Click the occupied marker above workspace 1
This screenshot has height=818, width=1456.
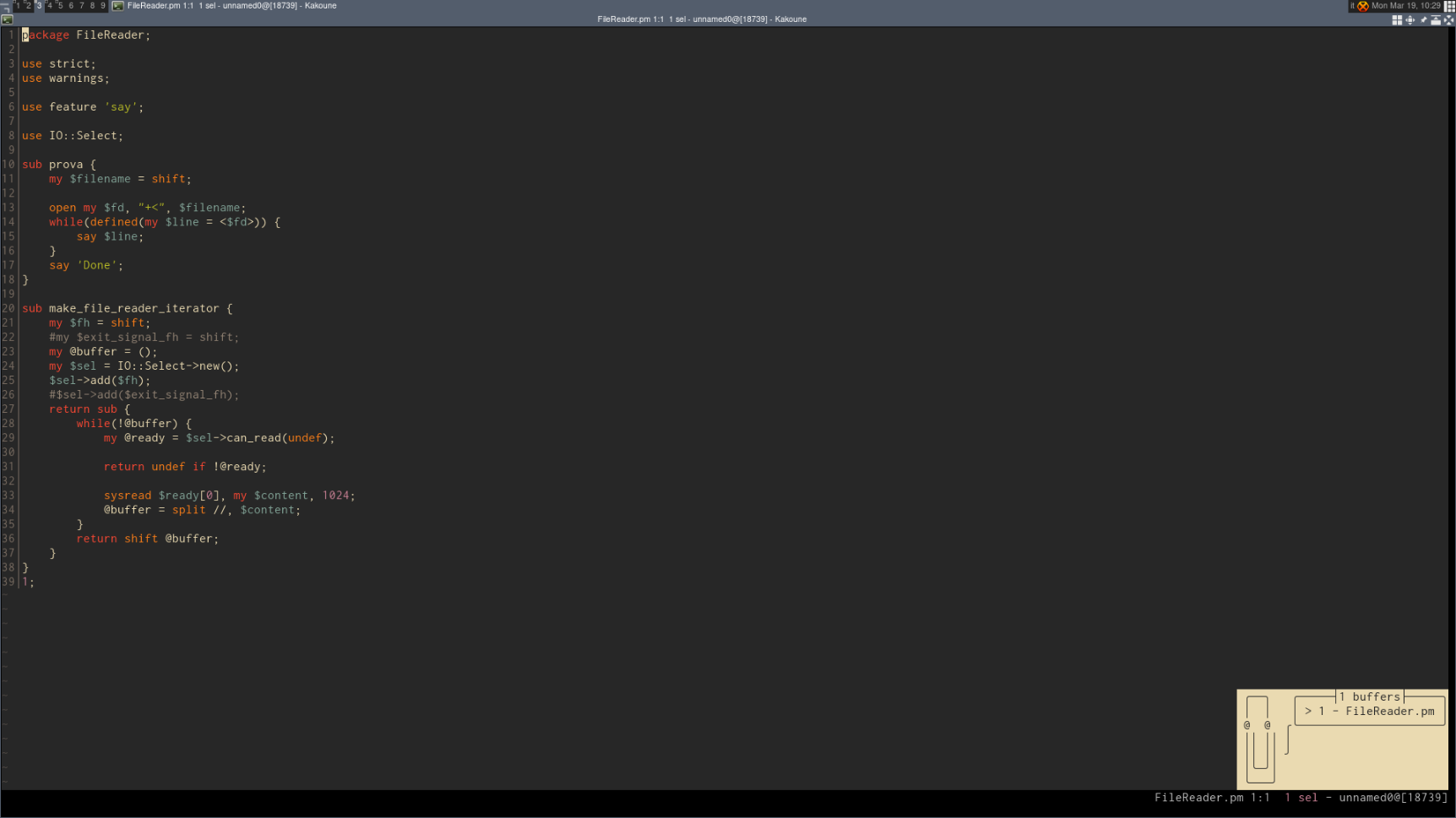(15, 2)
